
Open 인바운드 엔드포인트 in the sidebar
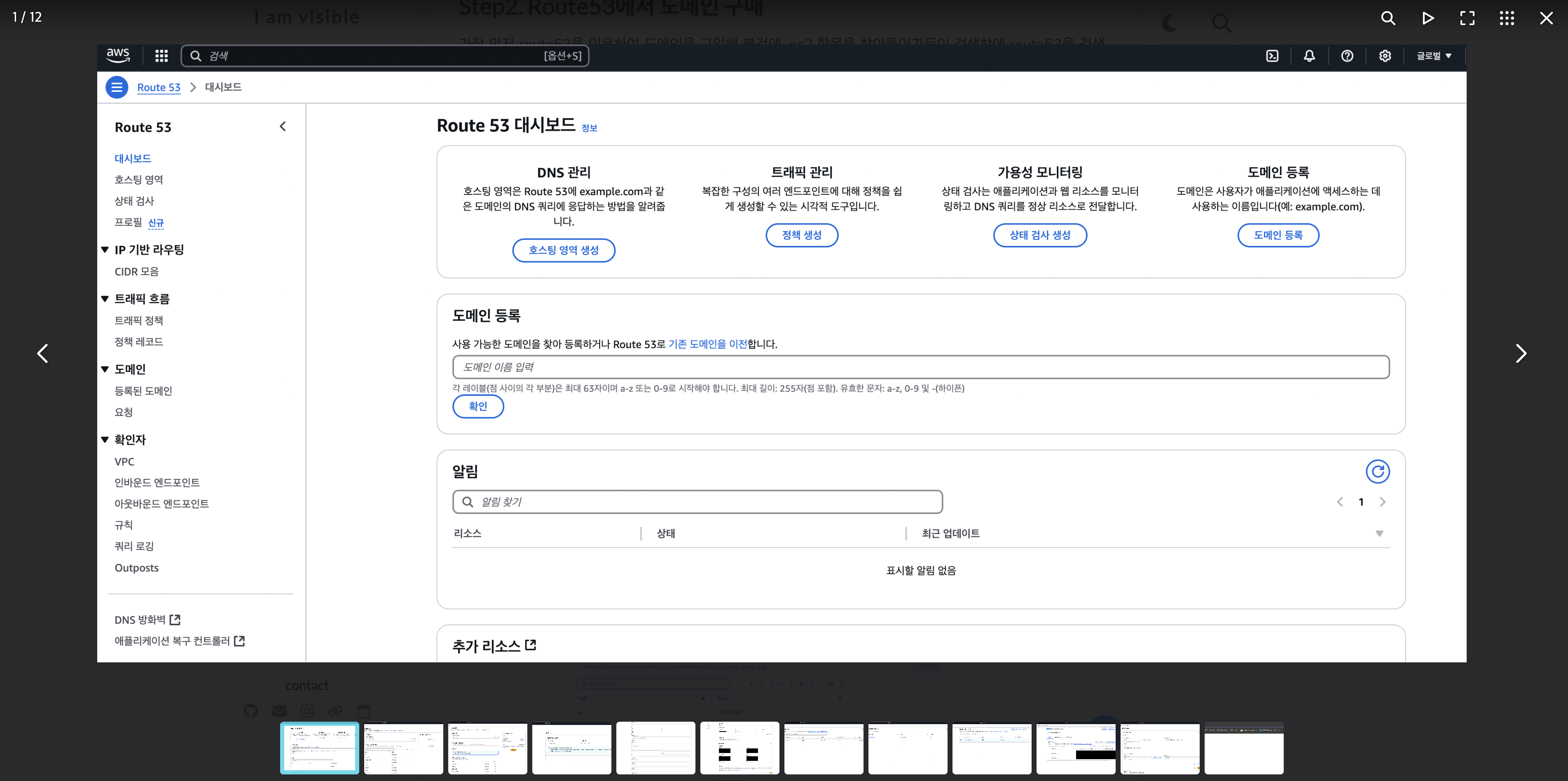(157, 482)
